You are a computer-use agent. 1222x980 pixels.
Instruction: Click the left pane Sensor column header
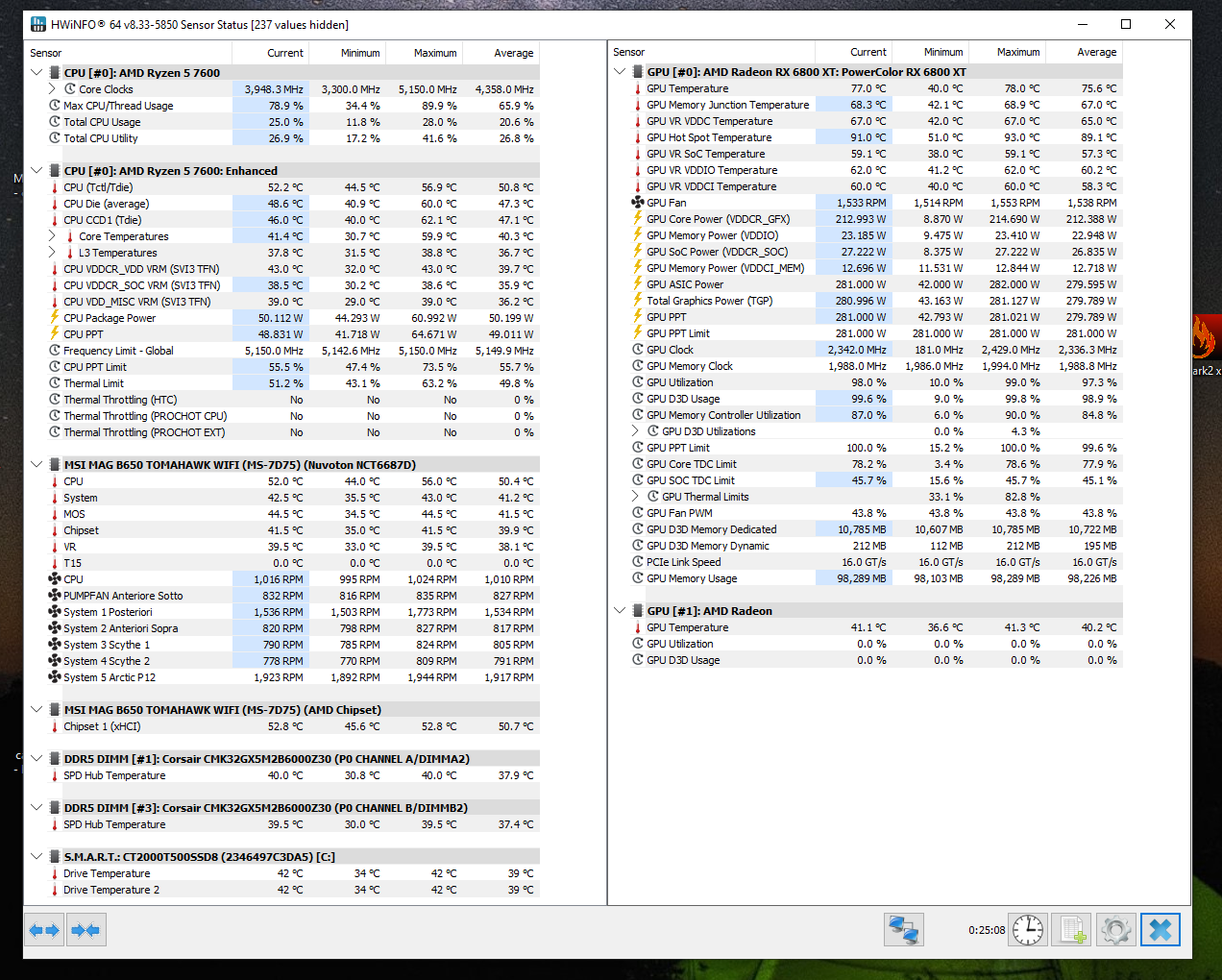point(129,53)
